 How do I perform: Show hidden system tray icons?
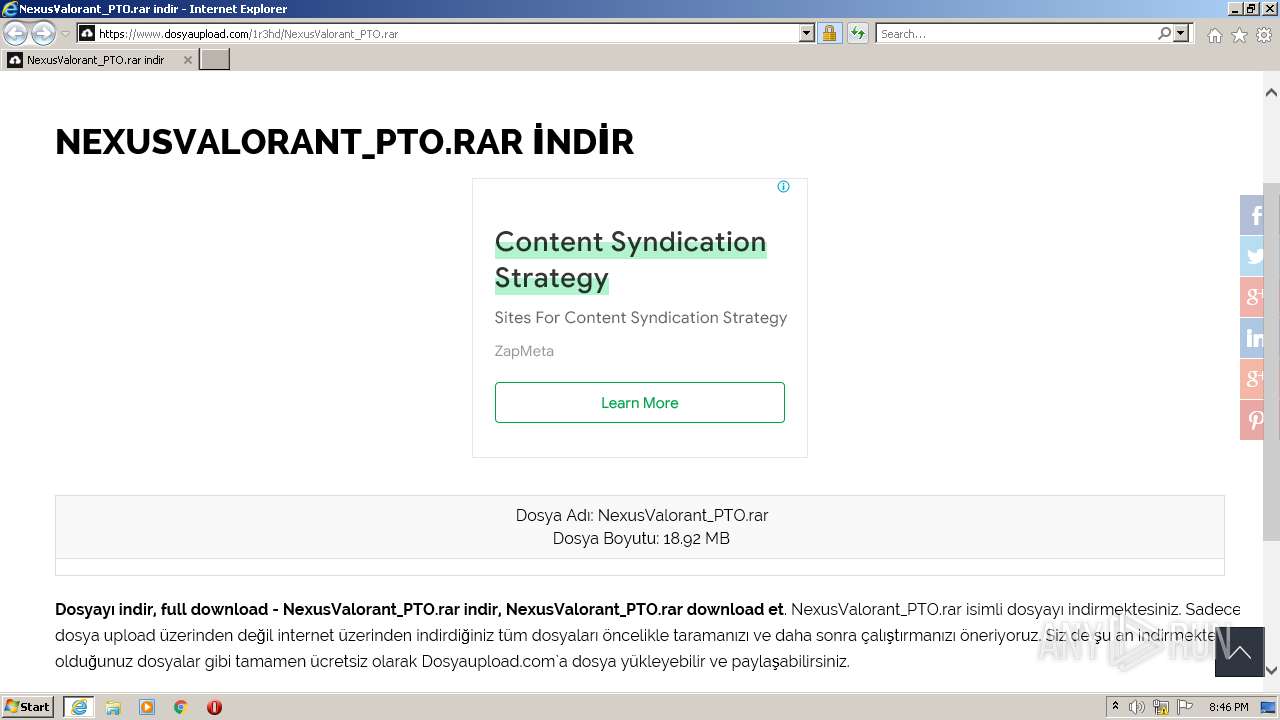tap(1116, 707)
